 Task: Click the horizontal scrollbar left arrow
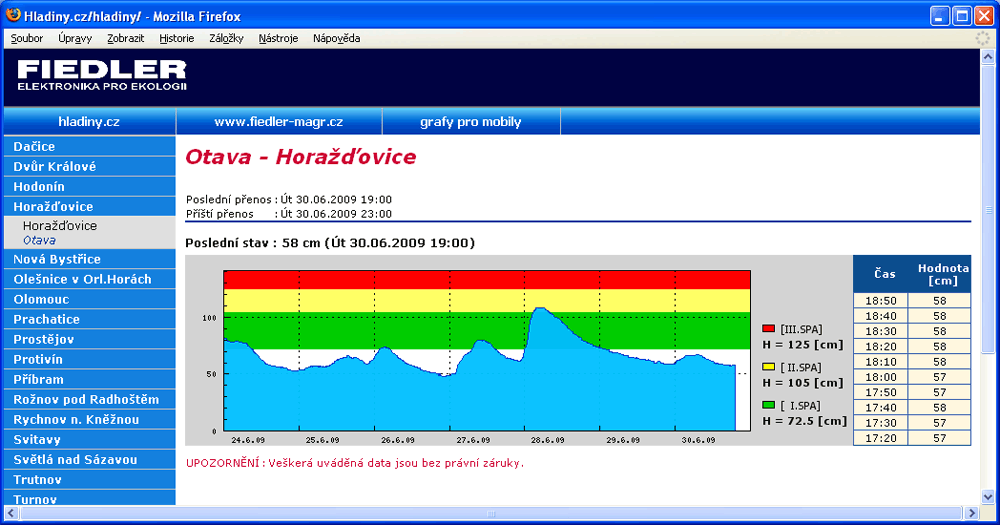coord(11,513)
